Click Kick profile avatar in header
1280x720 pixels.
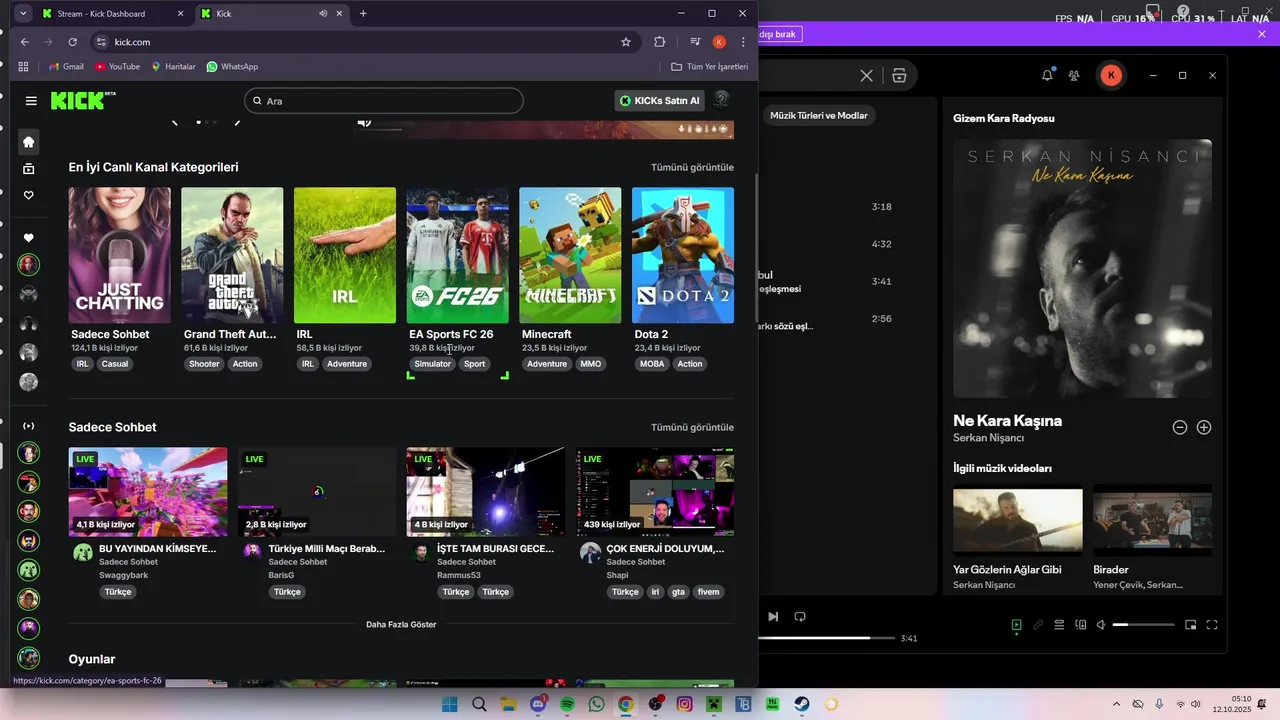[721, 100]
